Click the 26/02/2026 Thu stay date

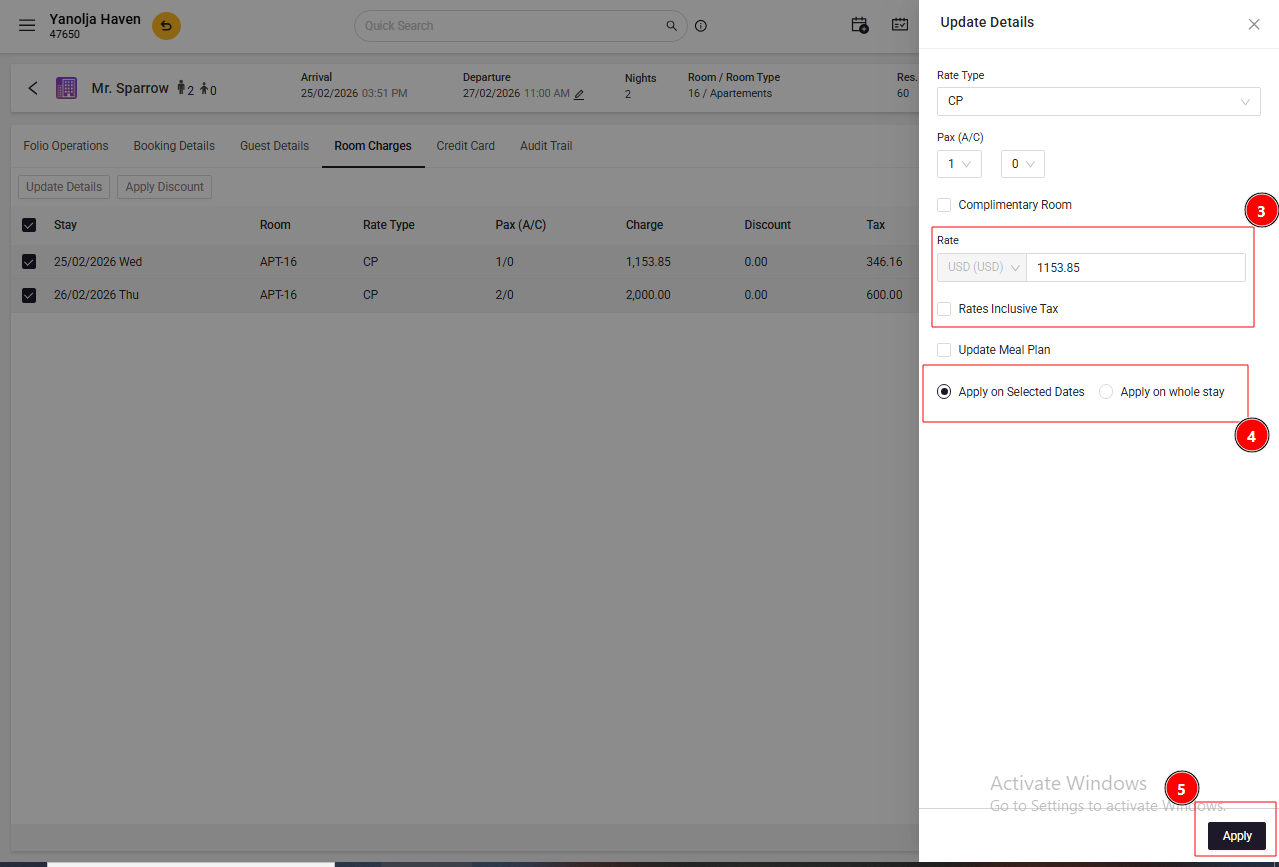click(97, 295)
